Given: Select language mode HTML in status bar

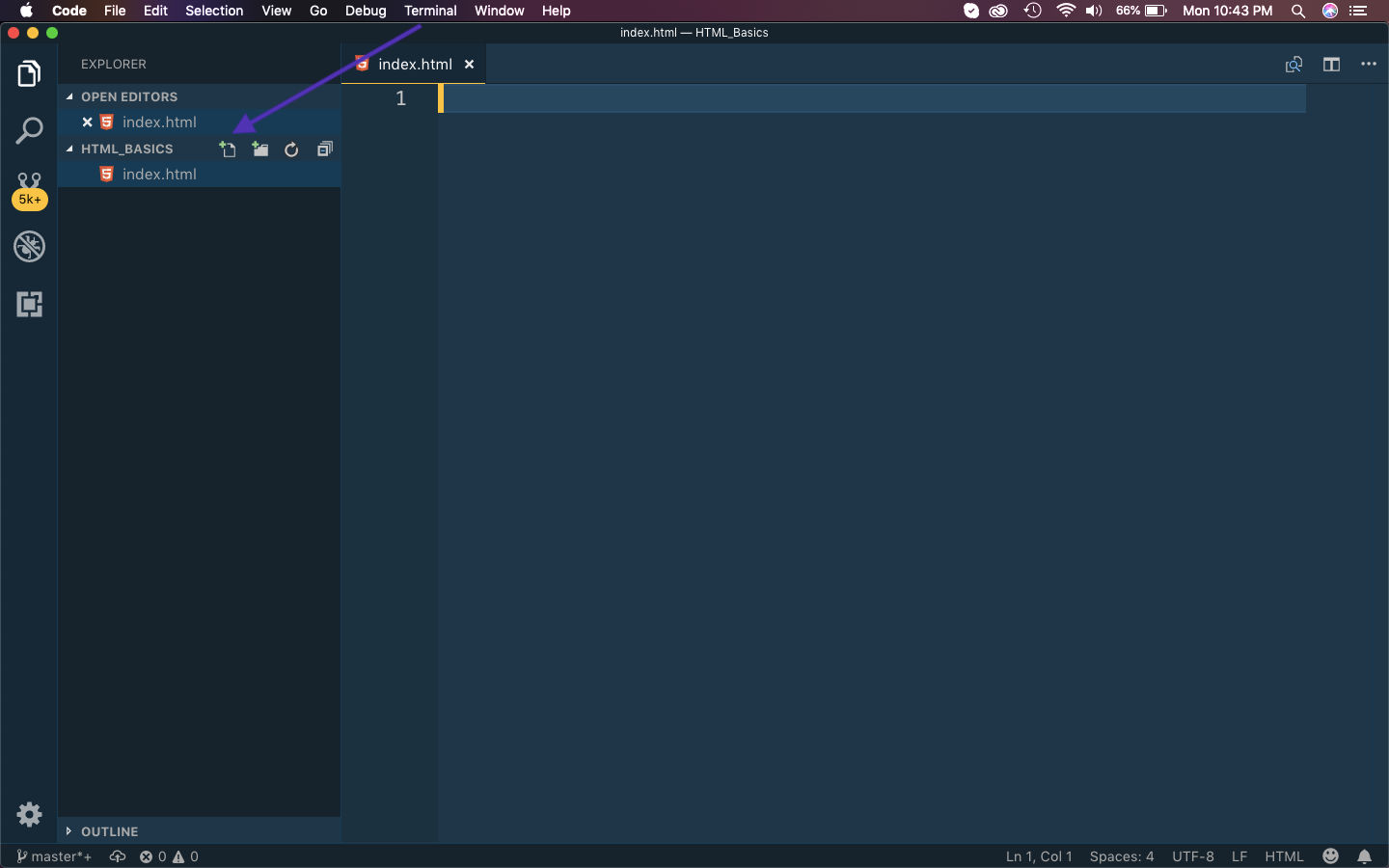Looking at the screenshot, I should pyautogui.click(x=1284, y=856).
